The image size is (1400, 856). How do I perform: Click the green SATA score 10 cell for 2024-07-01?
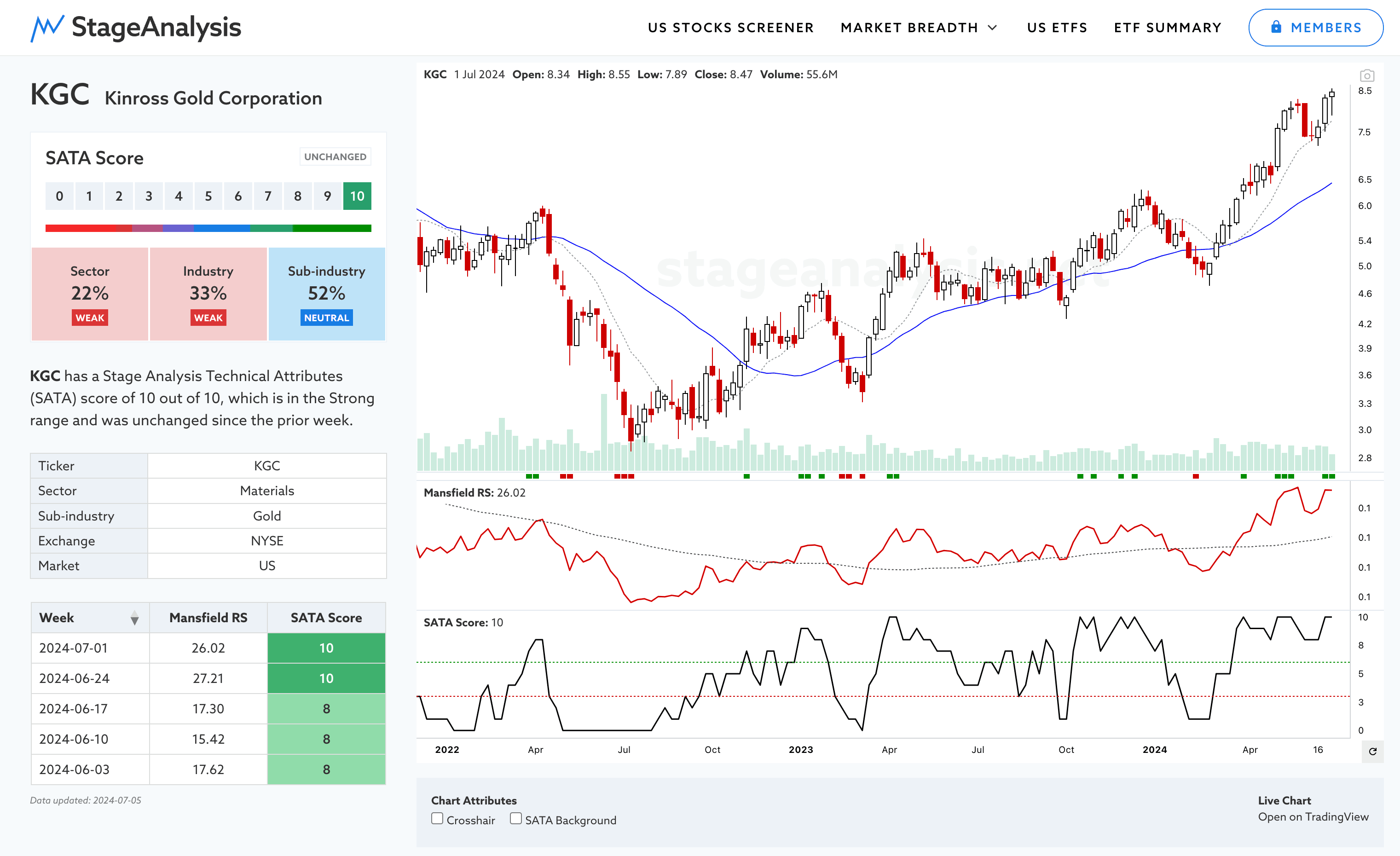click(326, 648)
